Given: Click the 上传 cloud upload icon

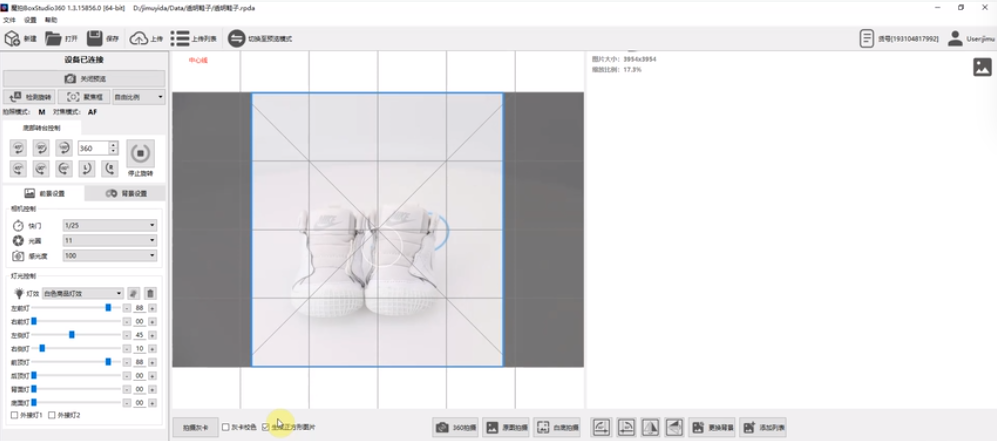Looking at the screenshot, I should coord(138,39).
